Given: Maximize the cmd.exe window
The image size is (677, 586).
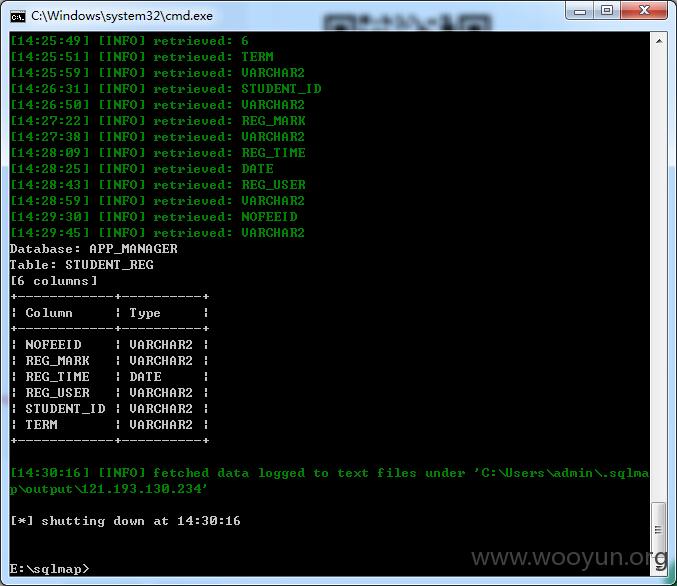Looking at the screenshot, I should point(607,11).
